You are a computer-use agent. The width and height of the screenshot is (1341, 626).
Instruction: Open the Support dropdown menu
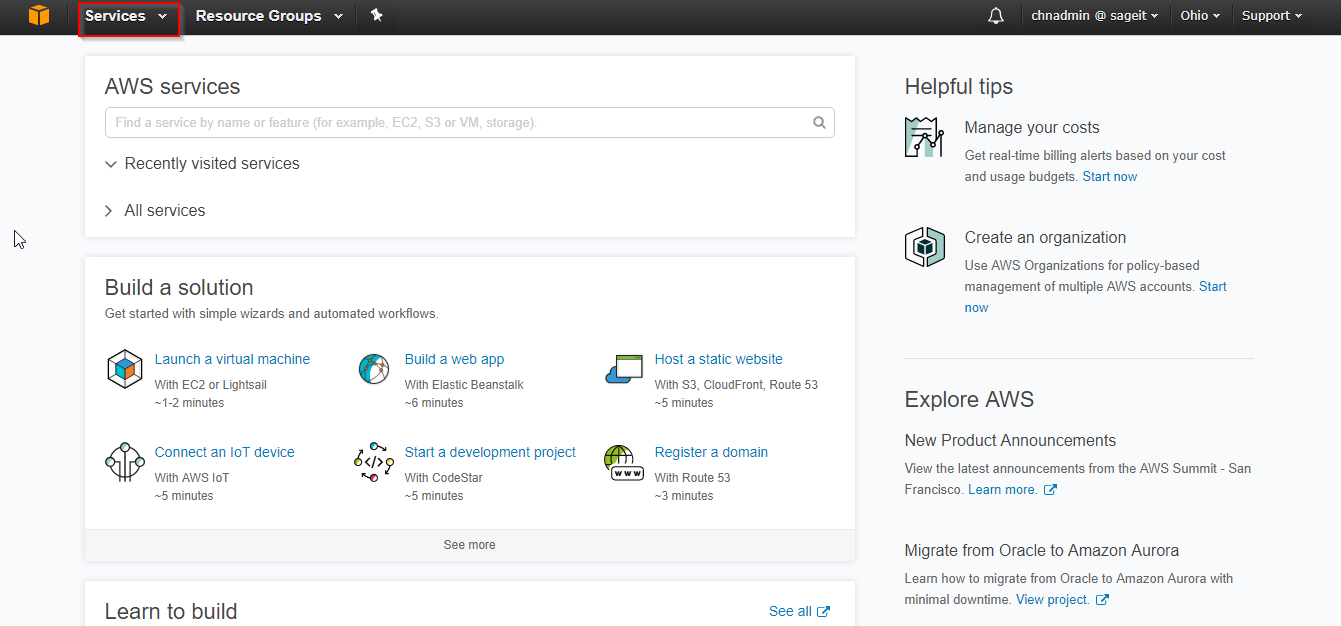pyautogui.click(x=1271, y=16)
